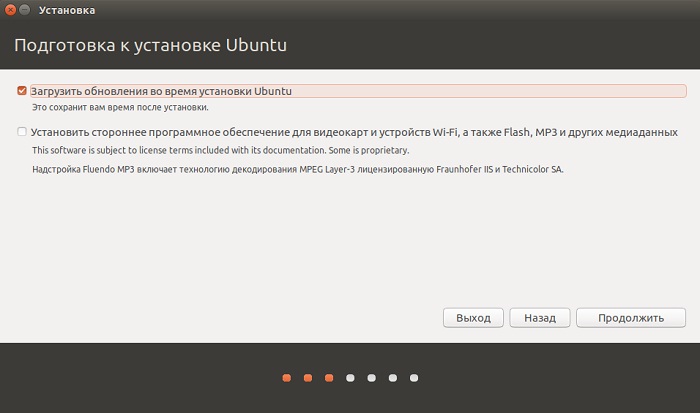Image resolution: width=700 pixels, height=413 pixels.
Task: Click the 'Установка' window title text
Action: 67,10
